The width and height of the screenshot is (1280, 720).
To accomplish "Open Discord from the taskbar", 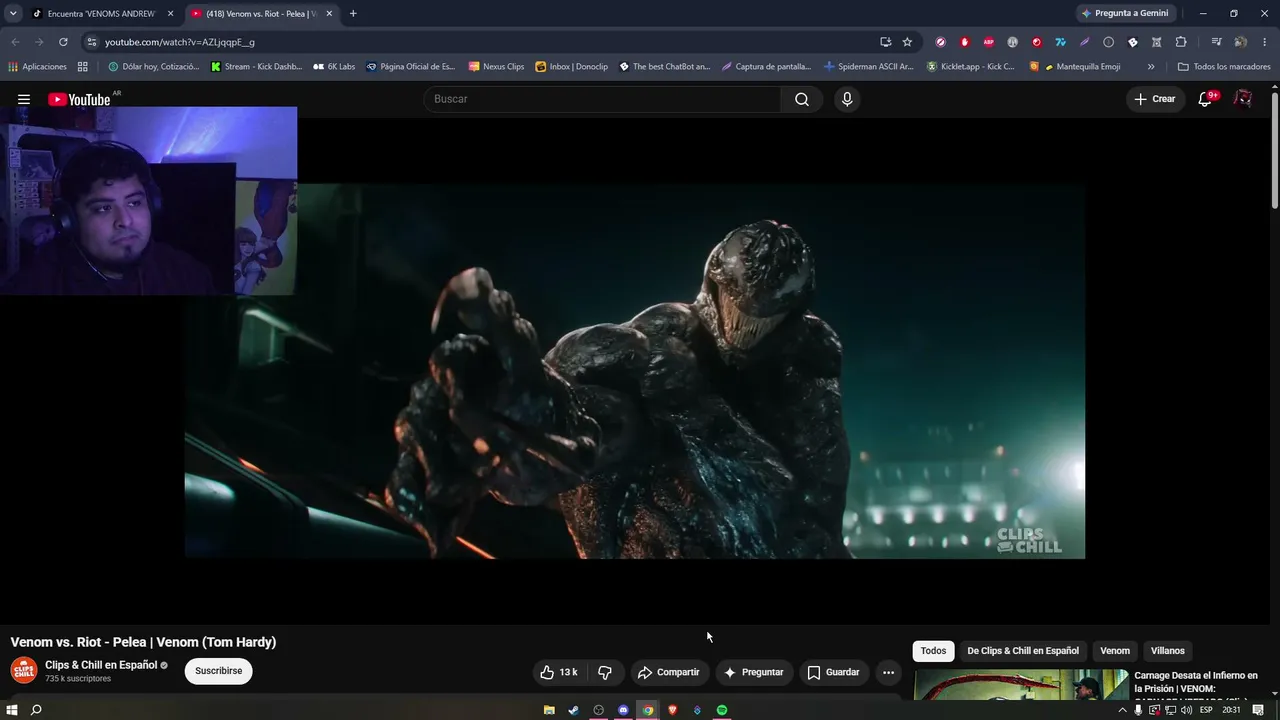I will click(623, 710).
